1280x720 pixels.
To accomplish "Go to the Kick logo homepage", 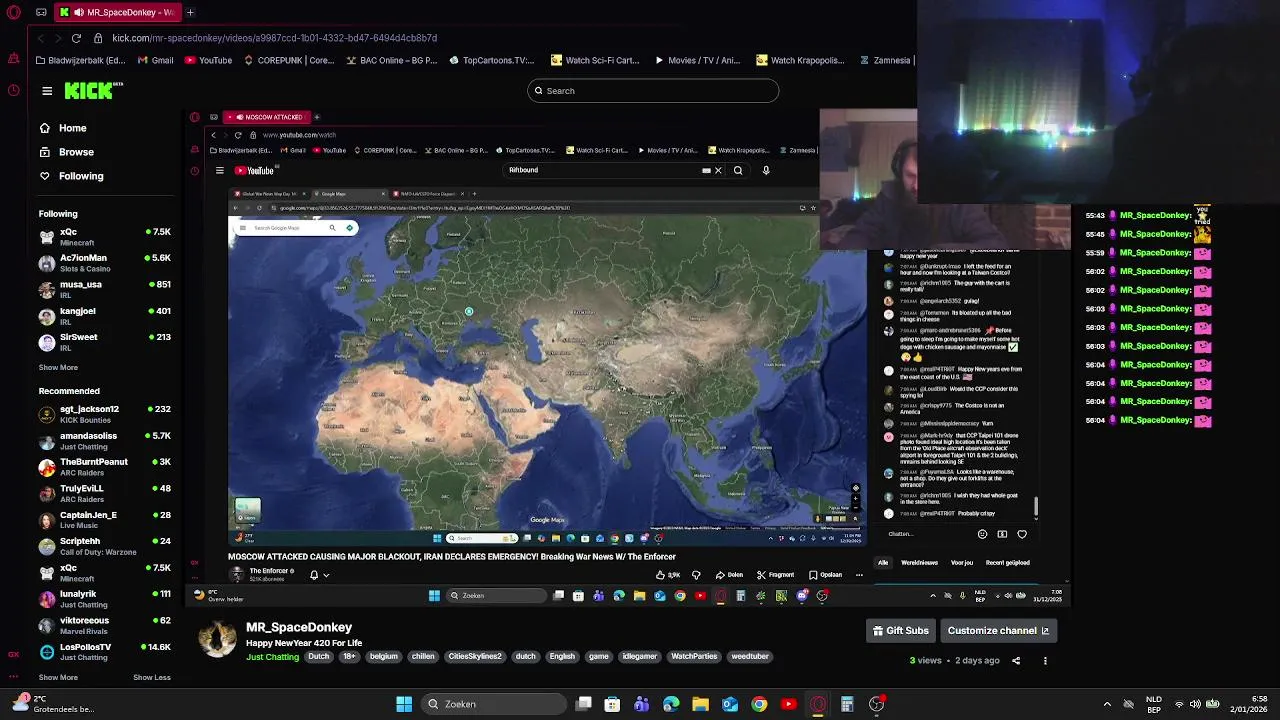I will pos(92,91).
